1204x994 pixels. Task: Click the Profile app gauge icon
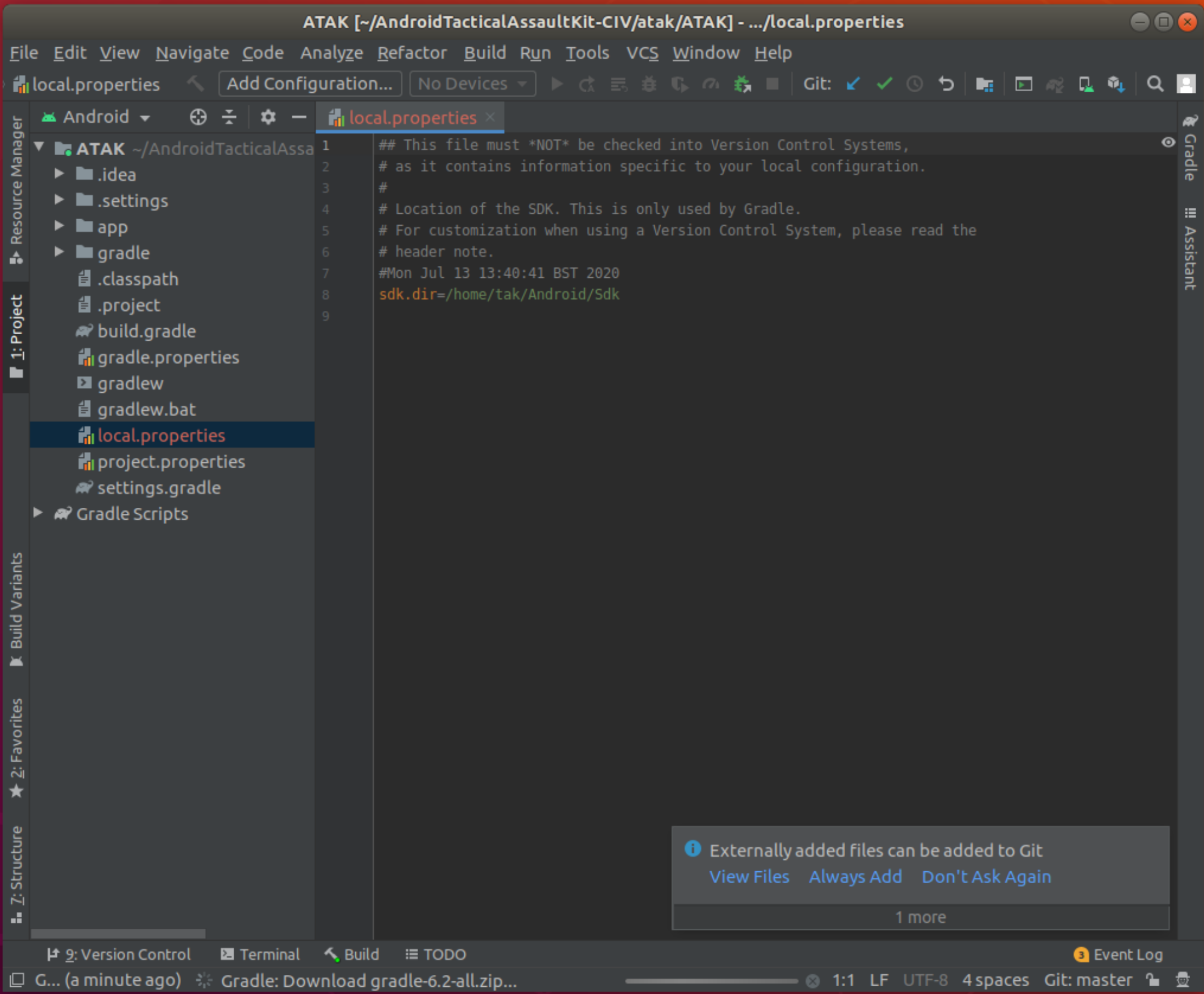point(711,84)
